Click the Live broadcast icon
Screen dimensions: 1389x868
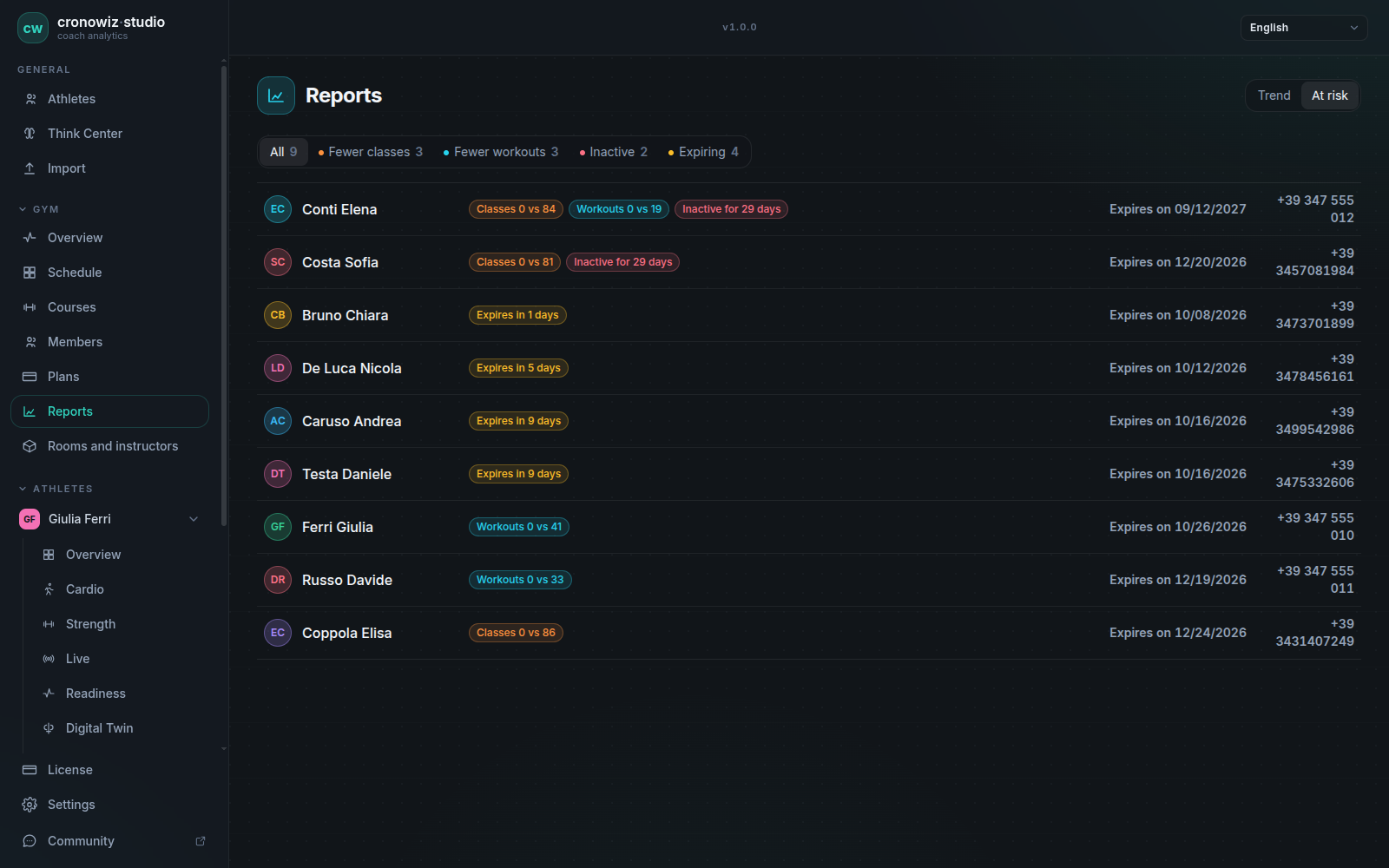pos(49,659)
